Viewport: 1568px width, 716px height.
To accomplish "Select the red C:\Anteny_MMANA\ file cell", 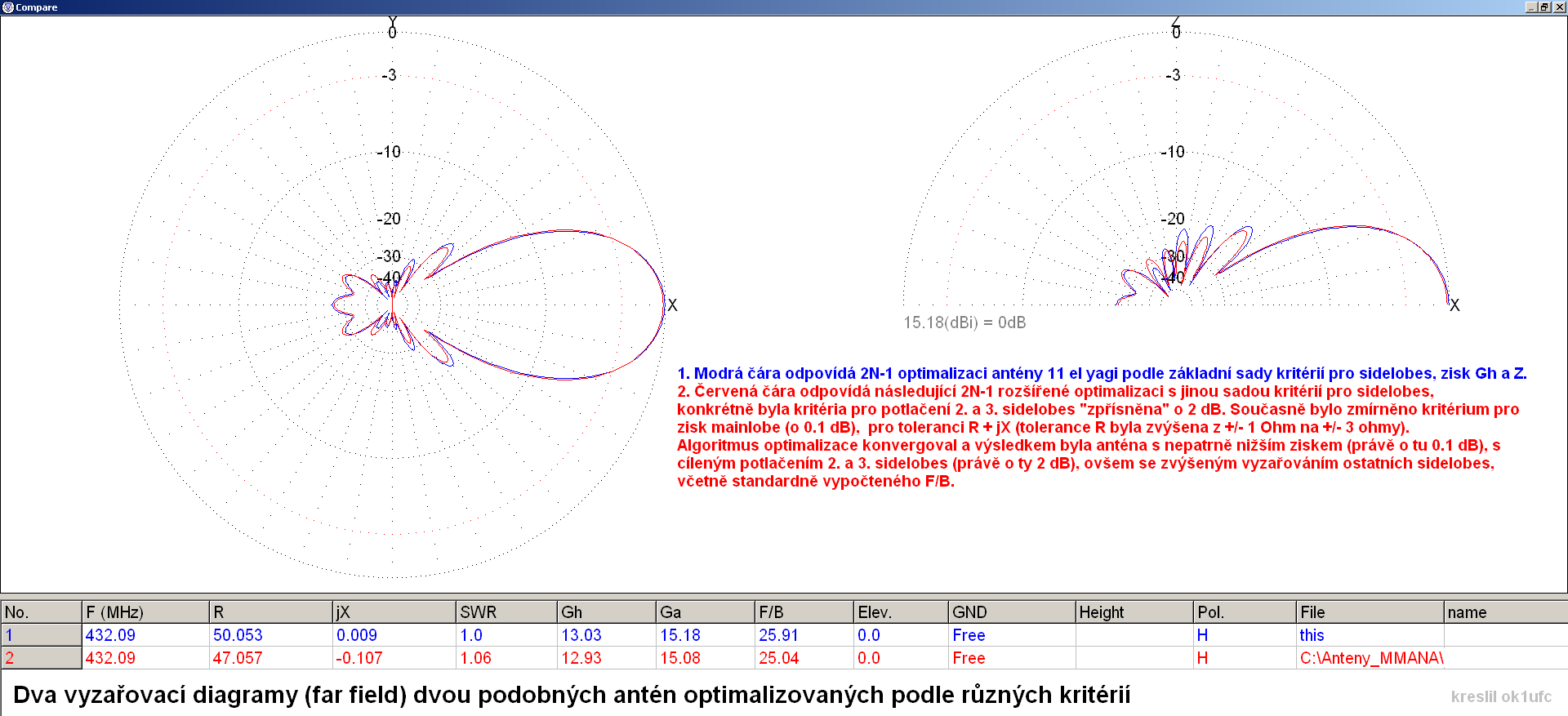I will (1370, 658).
